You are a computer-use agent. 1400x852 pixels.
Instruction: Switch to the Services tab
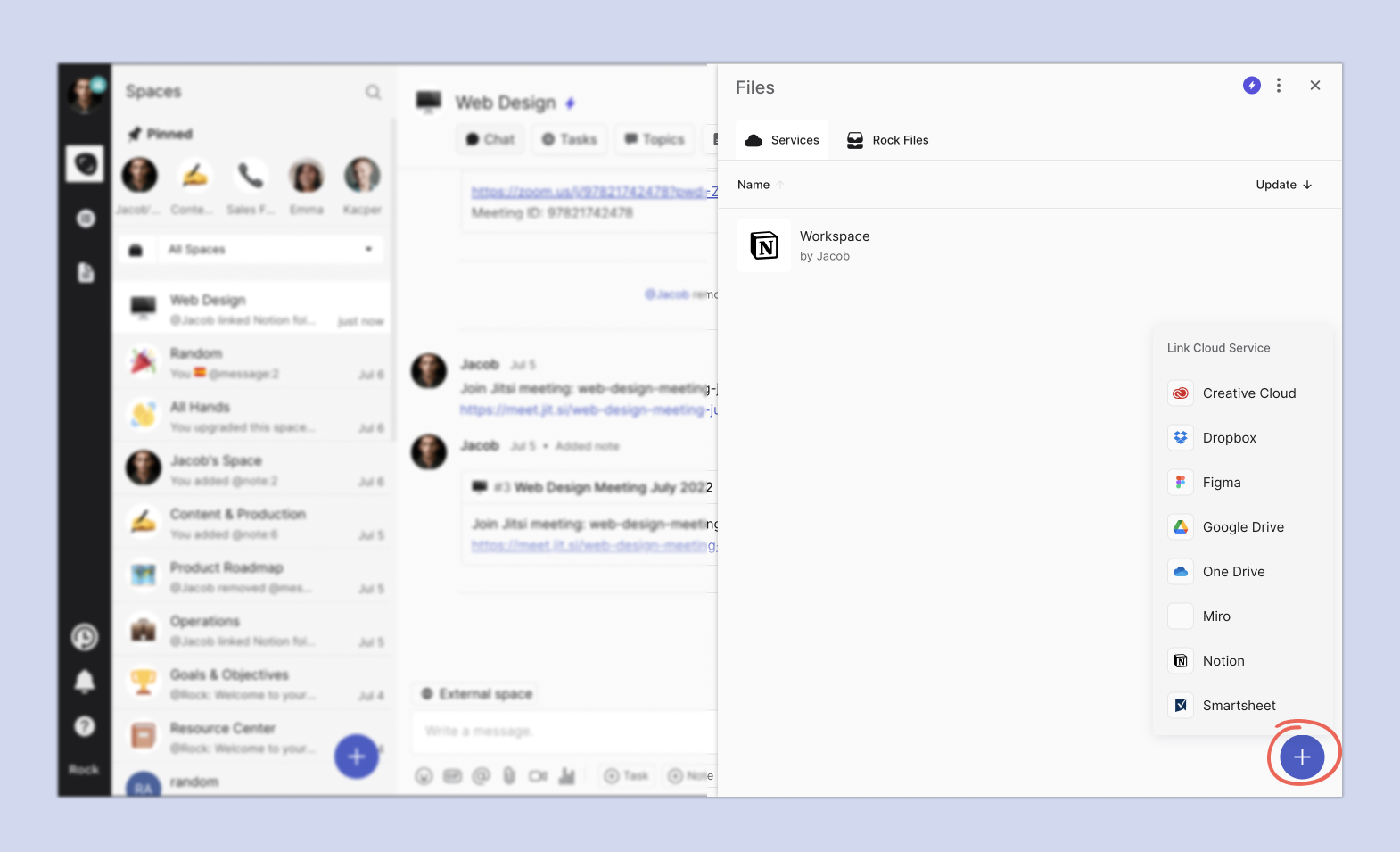click(782, 140)
